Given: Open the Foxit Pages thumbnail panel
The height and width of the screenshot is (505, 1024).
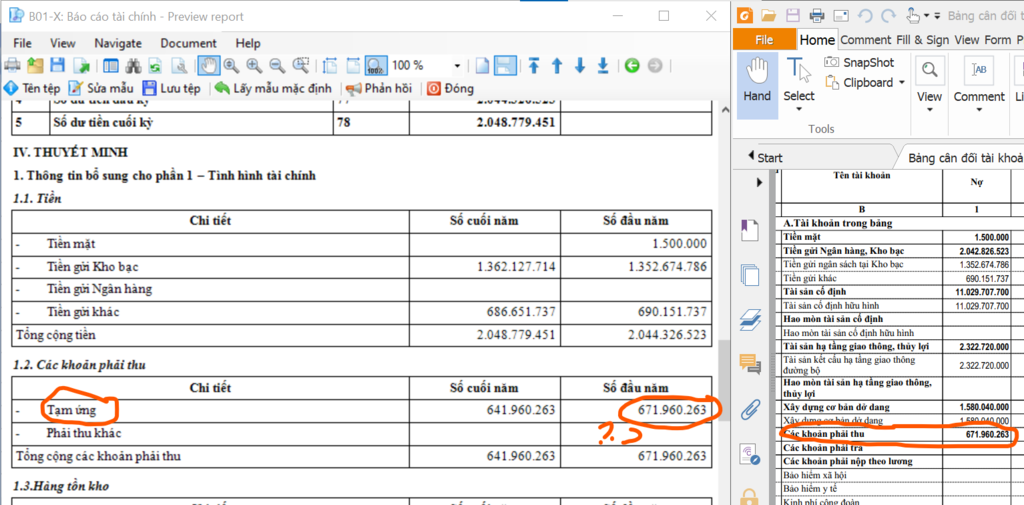Looking at the screenshot, I should 751,275.
